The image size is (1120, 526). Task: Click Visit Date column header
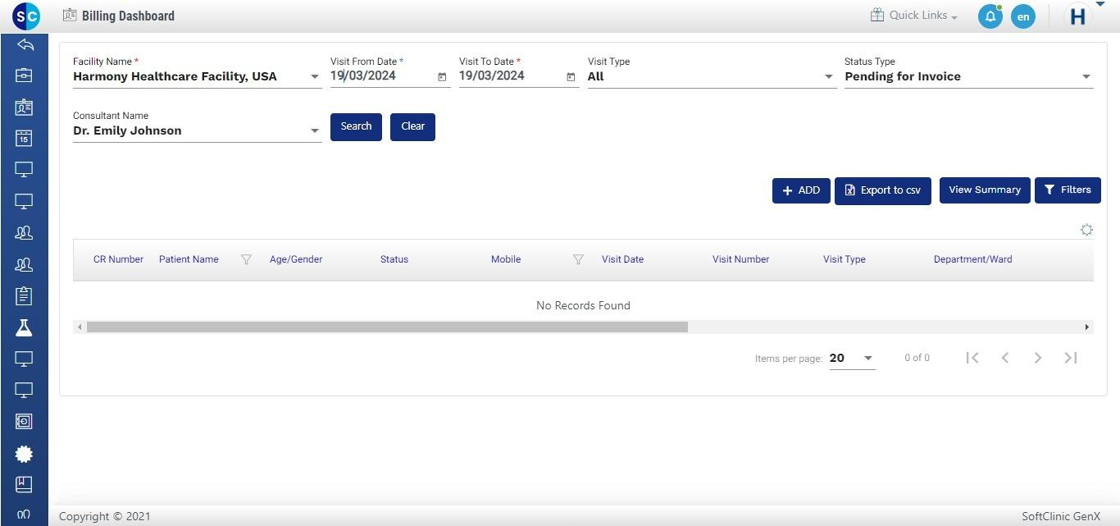point(622,259)
